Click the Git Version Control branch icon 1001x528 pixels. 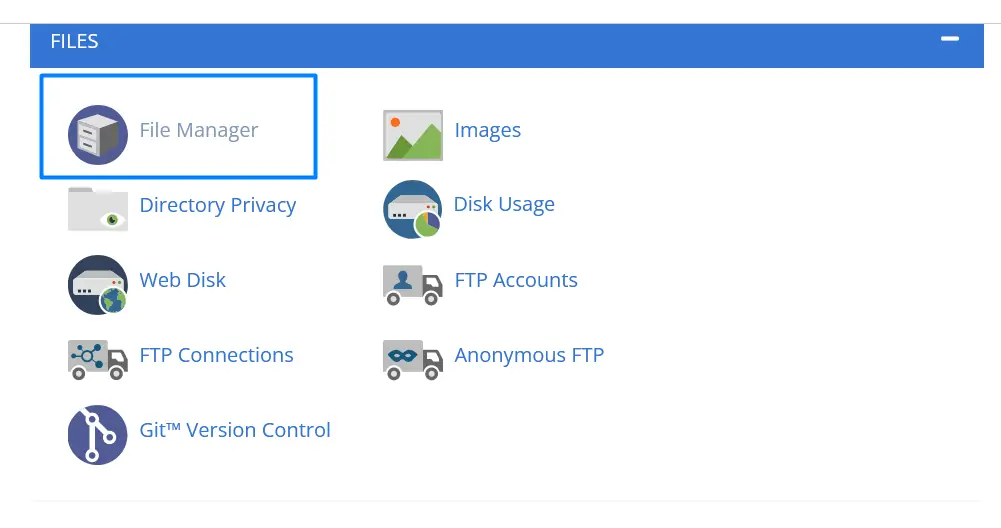pyautogui.click(x=98, y=434)
